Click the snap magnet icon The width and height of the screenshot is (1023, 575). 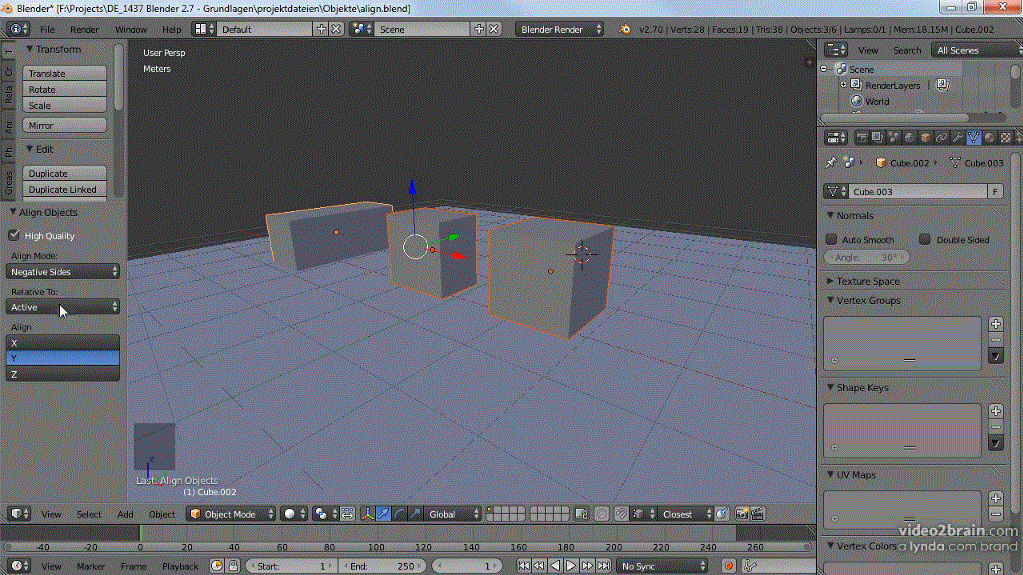point(621,514)
